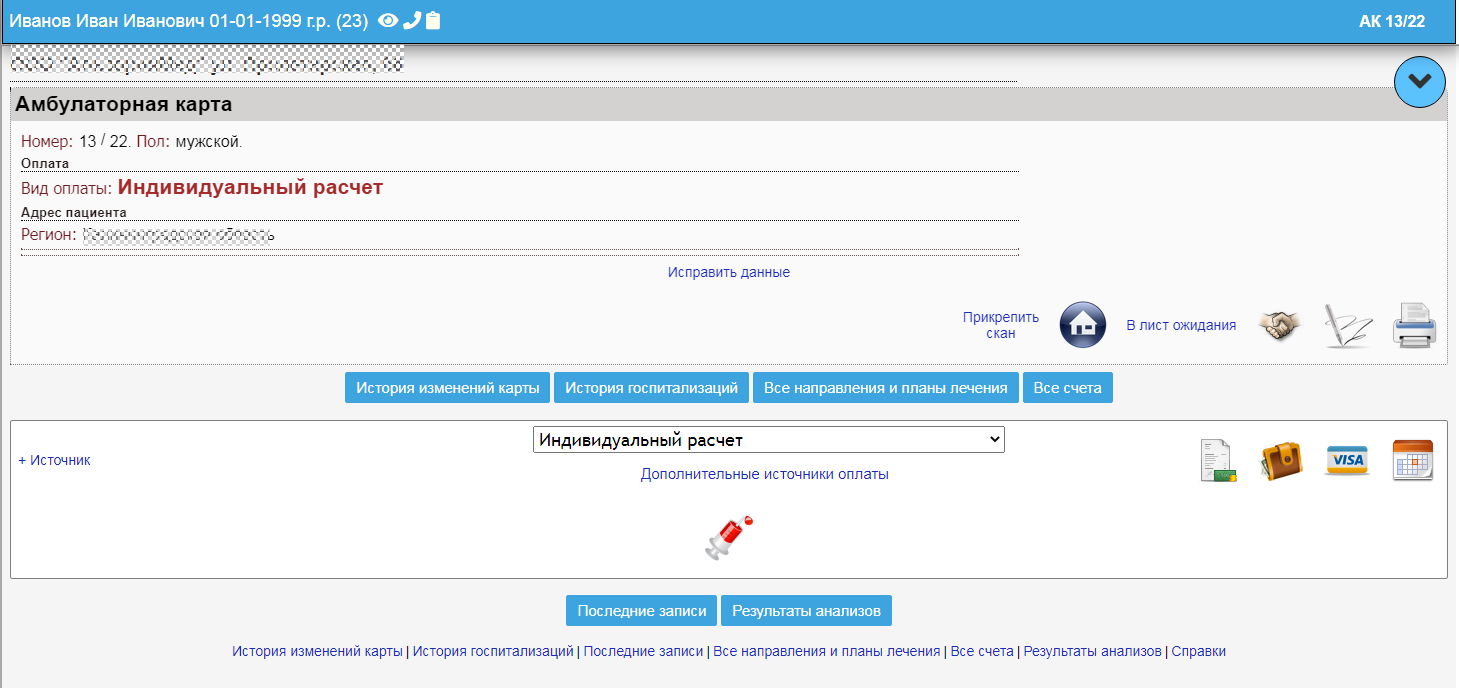The width and height of the screenshot is (1459, 688).
Task: Open the payment type dropdown 'Индивидуальный расчет'
Action: (768, 440)
